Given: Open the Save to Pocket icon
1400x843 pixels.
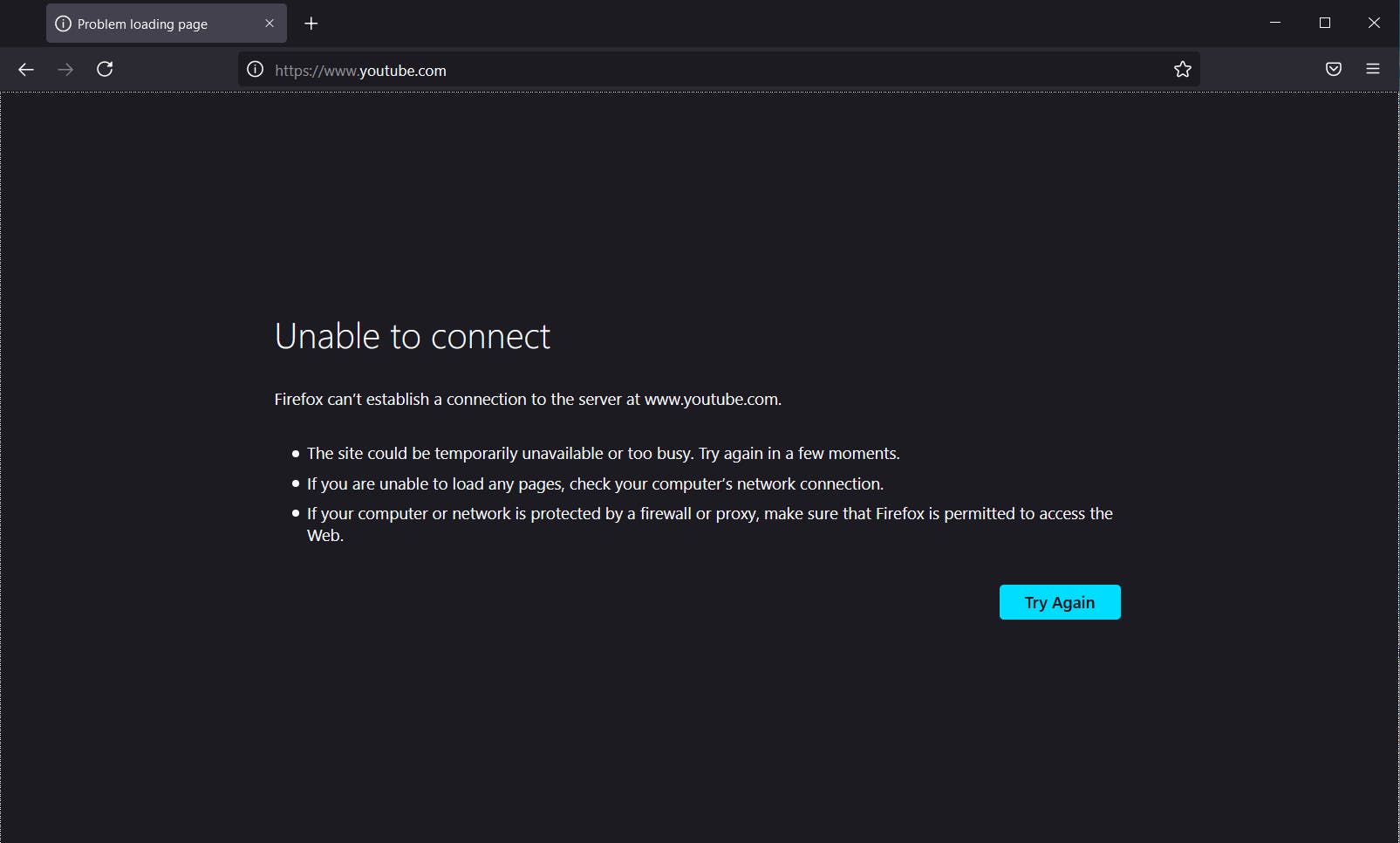Looking at the screenshot, I should pyautogui.click(x=1334, y=70).
